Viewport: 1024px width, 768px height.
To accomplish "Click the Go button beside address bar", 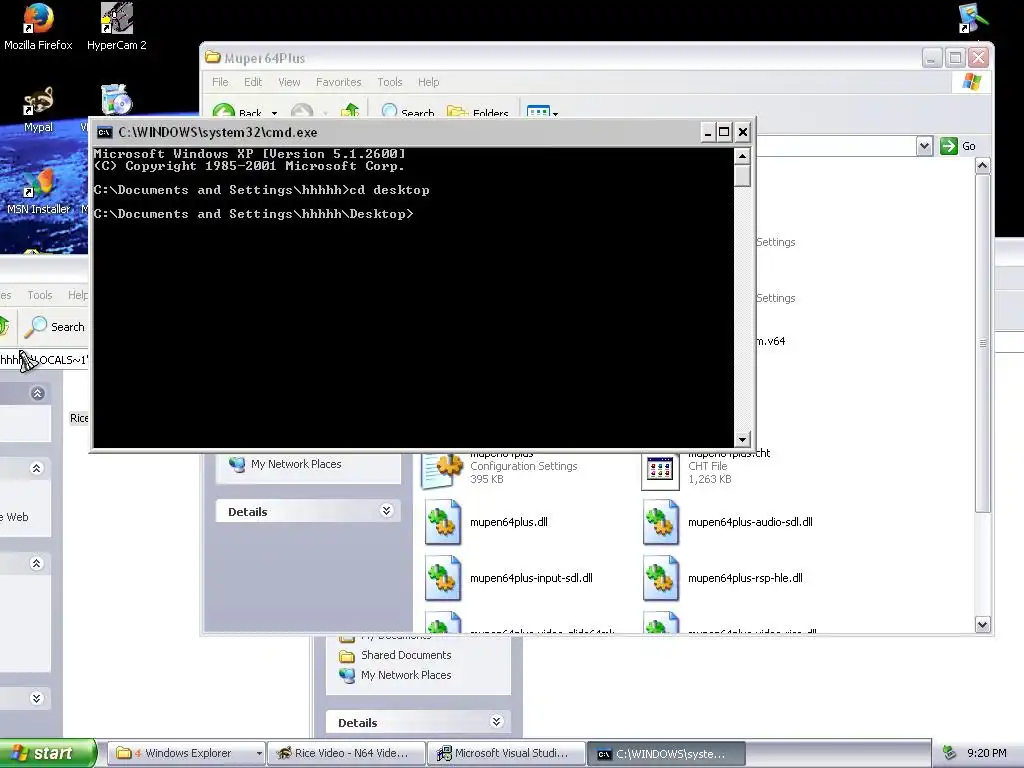I will [958, 146].
